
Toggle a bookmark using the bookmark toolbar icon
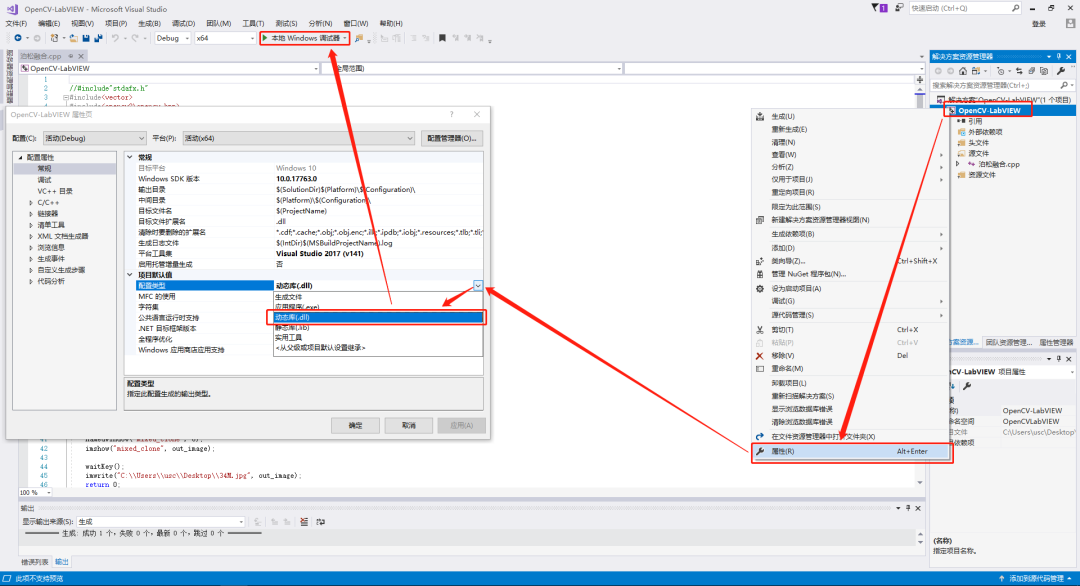click(x=443, y=38)
